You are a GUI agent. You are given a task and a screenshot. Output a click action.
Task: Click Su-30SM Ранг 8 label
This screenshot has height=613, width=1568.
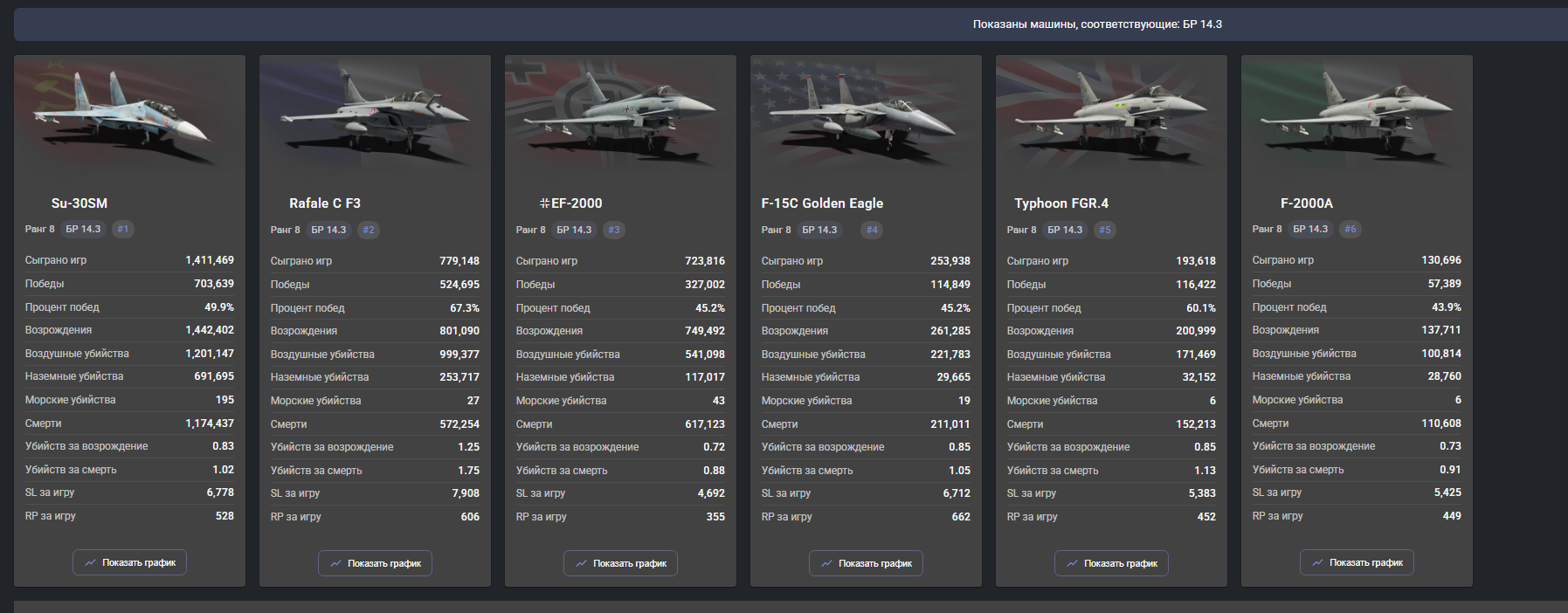tap(39, 230)
